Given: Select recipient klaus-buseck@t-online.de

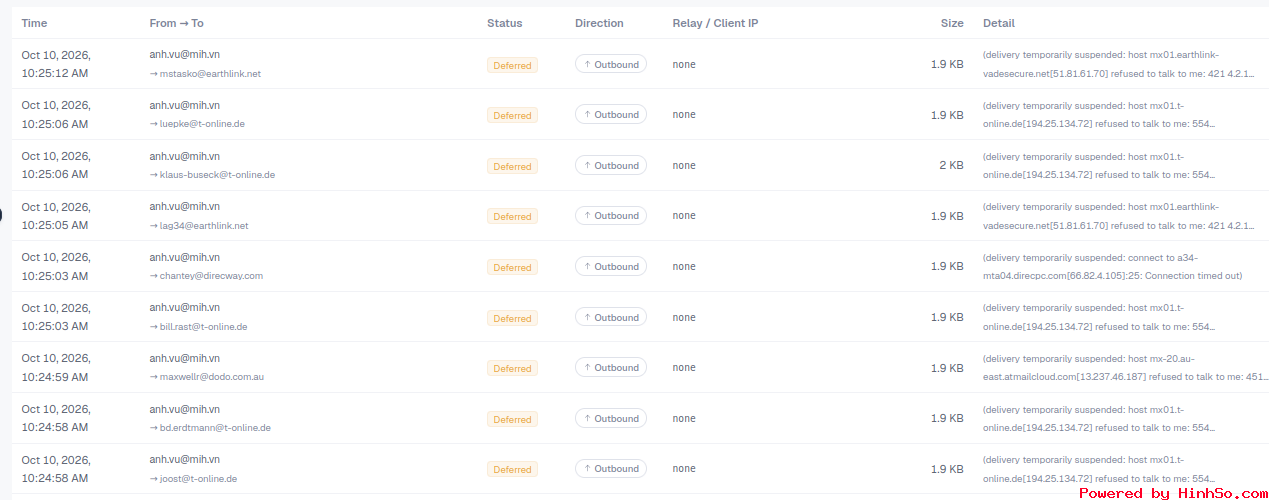Looking at the screenshot, I should [217, 175].
